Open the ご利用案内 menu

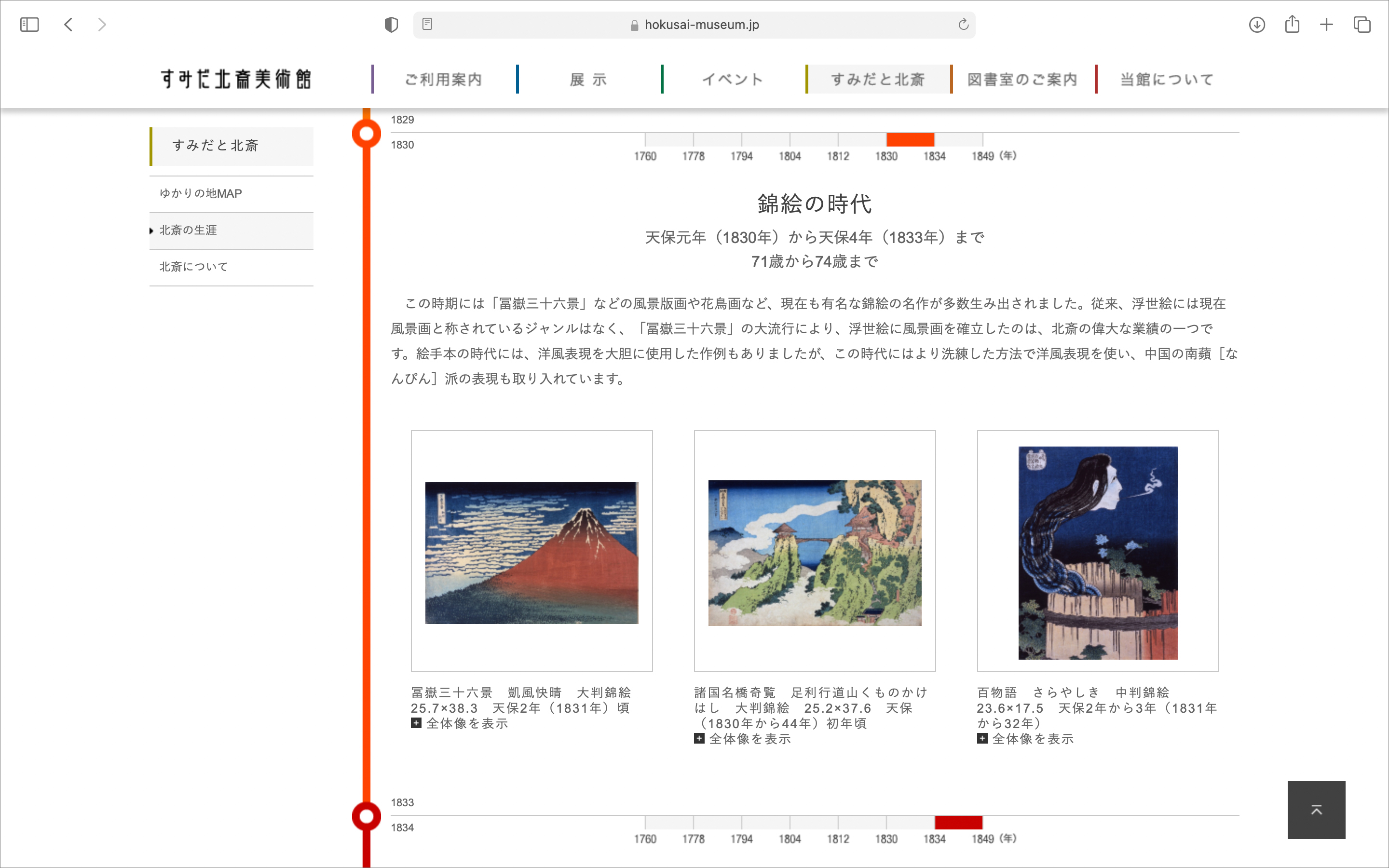click(x=444, y=79)
